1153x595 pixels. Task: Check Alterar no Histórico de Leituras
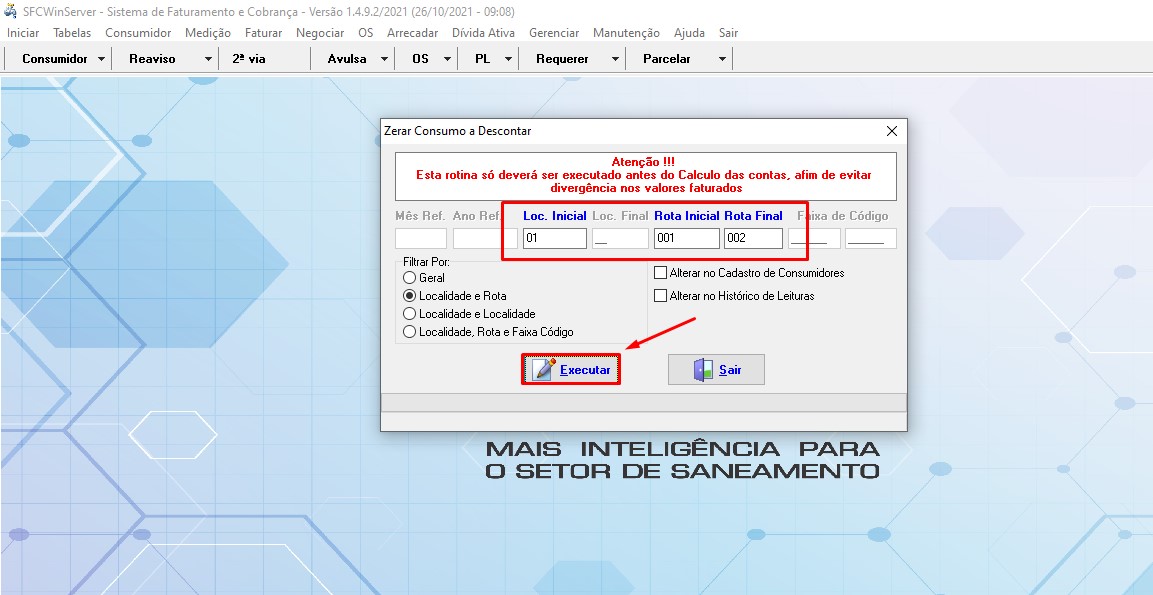[x=660, y=296]
